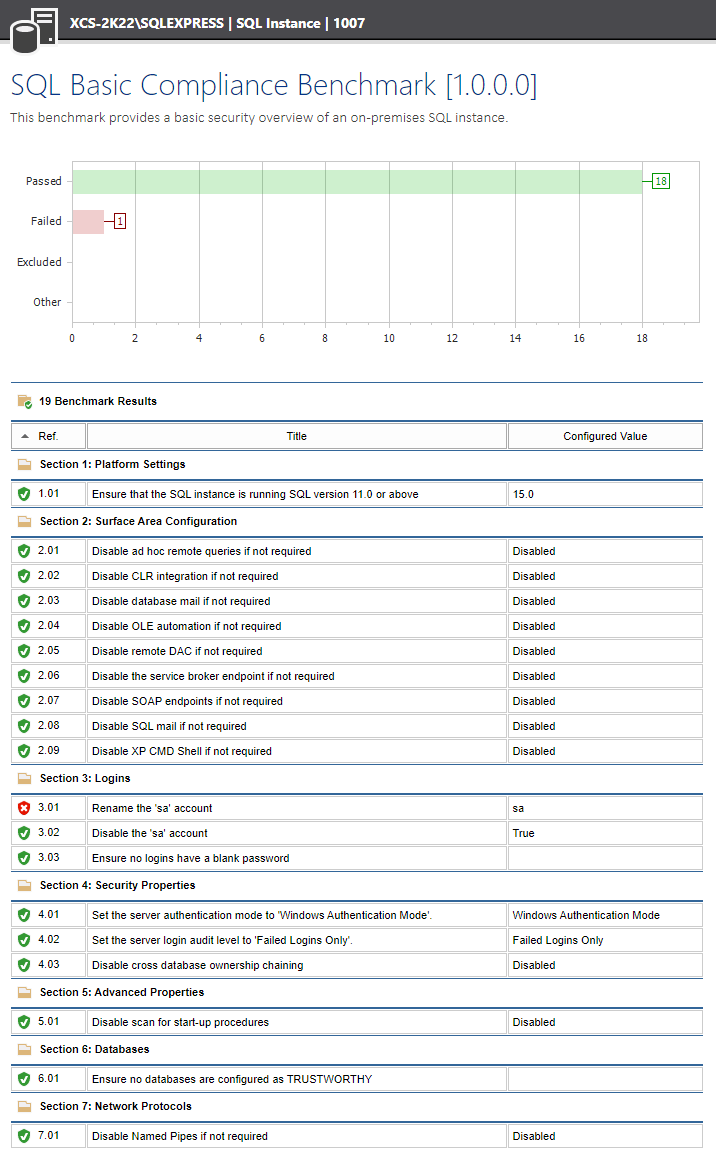Click the passed shield icon for 4.01

[x=24, y=915]
